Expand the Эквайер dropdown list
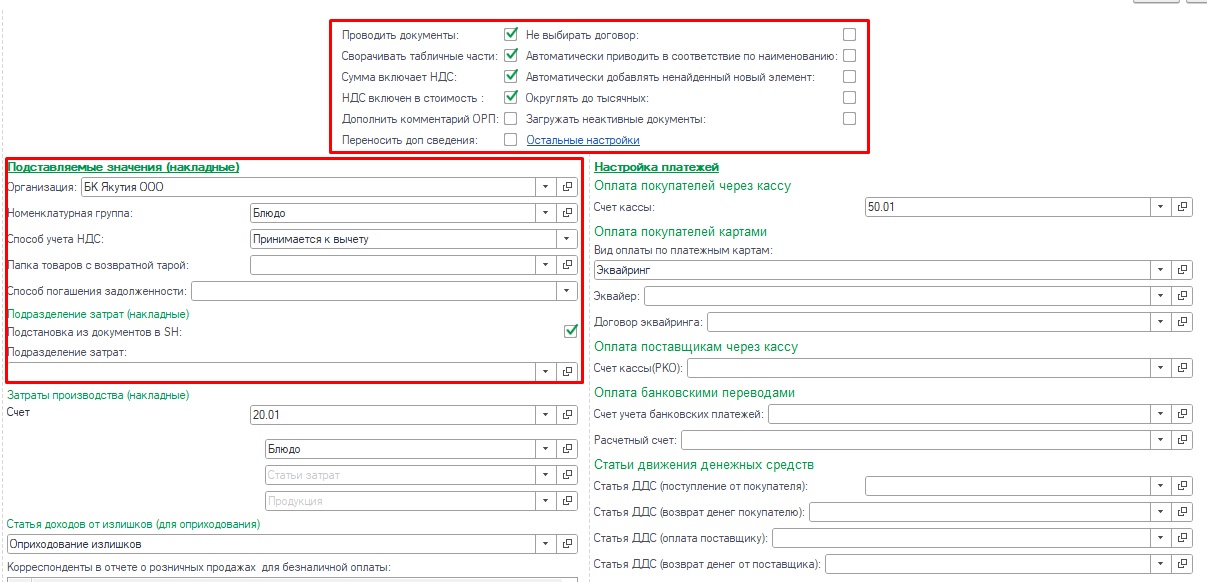 pos(1160,296)
